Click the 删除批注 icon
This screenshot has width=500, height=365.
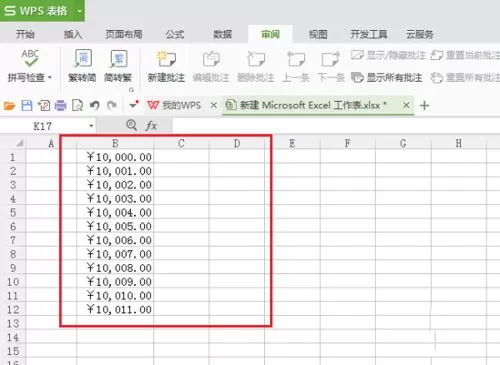coord(256,59)
